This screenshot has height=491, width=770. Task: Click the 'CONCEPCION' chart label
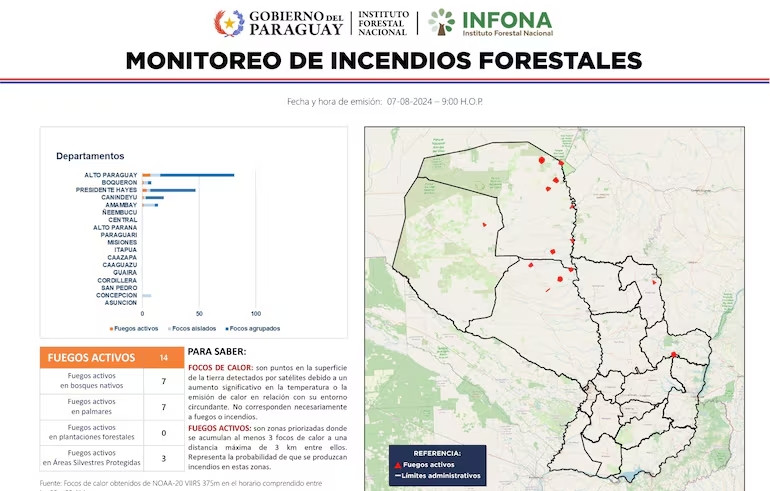116,295
